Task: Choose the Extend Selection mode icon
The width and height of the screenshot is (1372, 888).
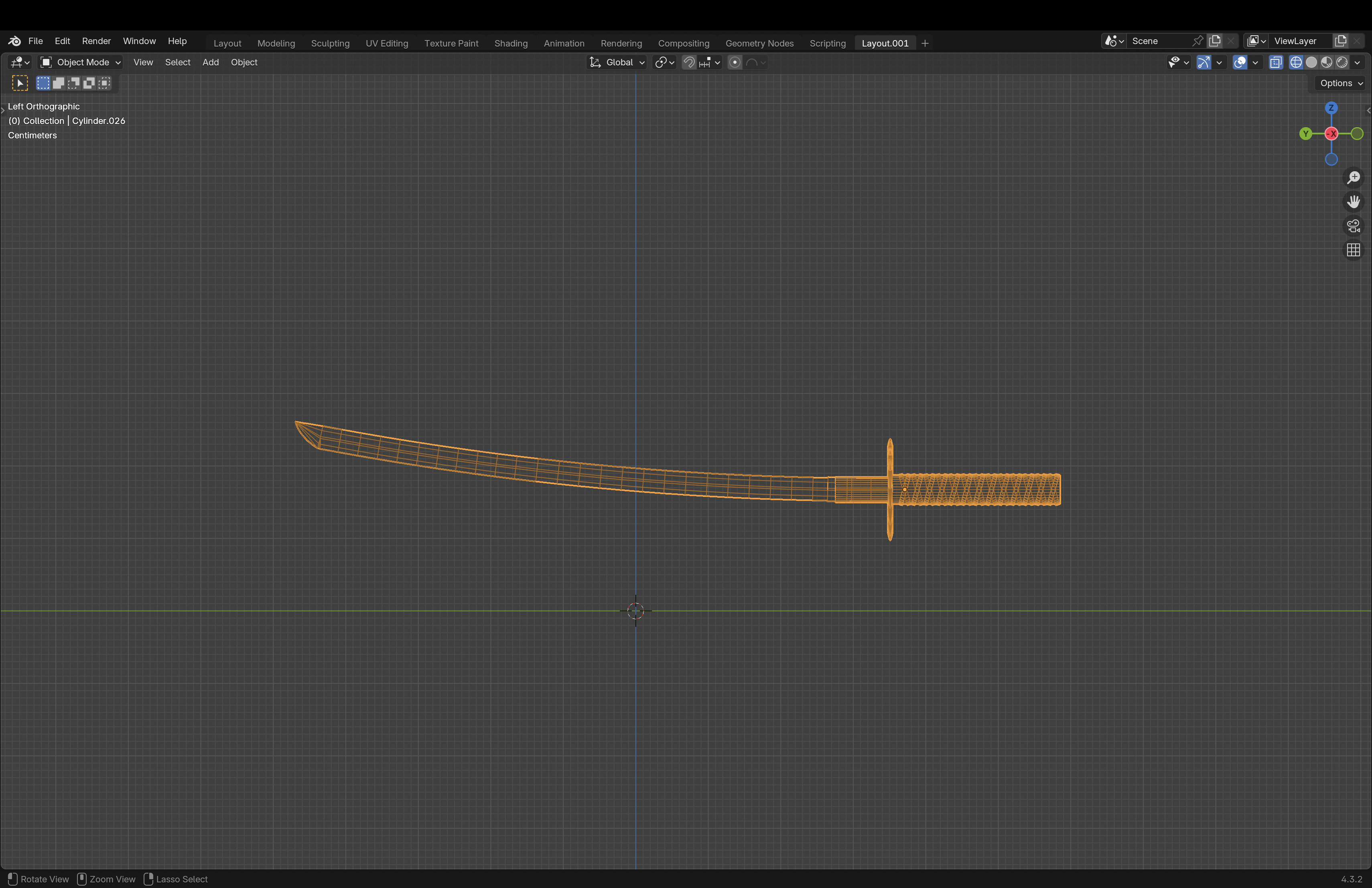Action: click(x=58, y=83)
